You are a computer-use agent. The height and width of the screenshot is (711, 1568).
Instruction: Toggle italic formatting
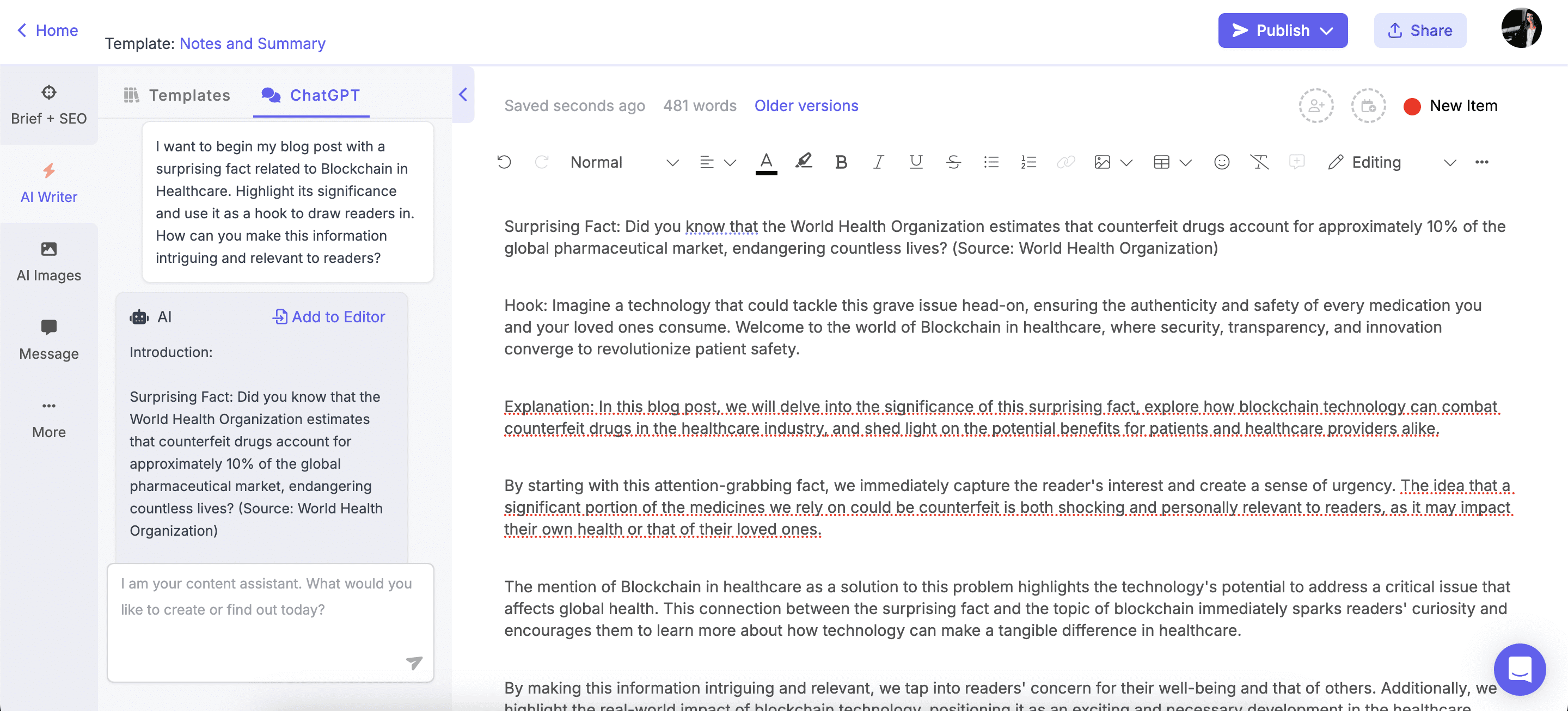point(878,162)
